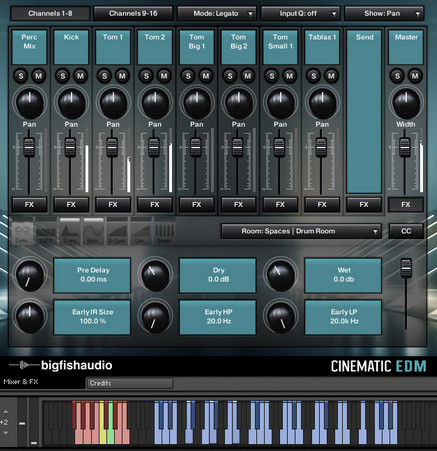Click the octave down arrow below +2

[5, 433]
